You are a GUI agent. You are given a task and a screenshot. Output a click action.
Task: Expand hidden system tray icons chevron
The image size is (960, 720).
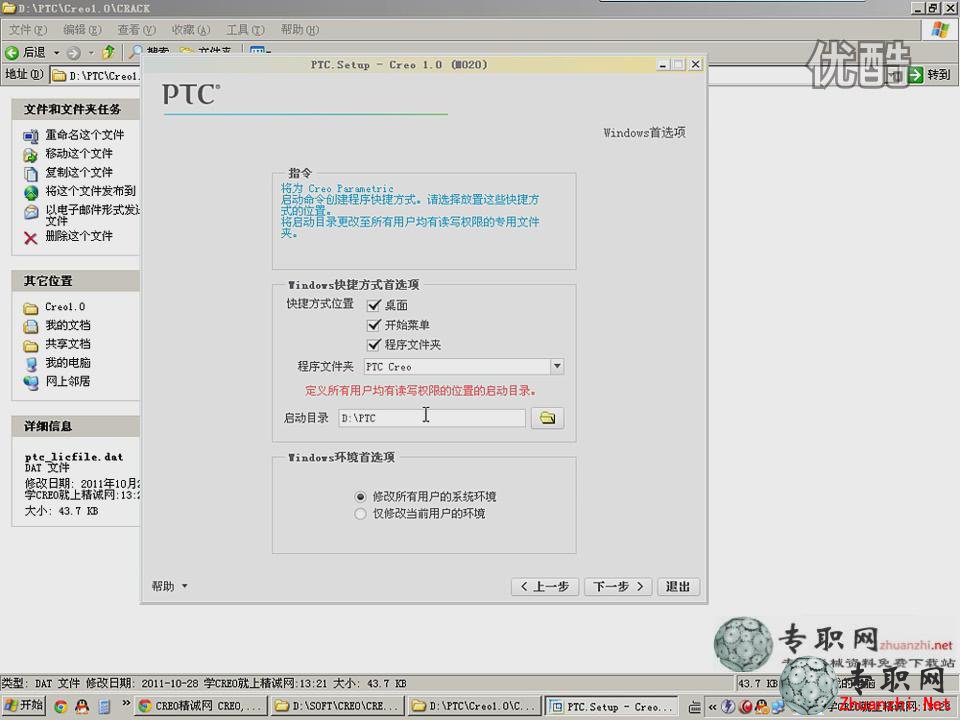pyautogui.click(x=712, y=707)
